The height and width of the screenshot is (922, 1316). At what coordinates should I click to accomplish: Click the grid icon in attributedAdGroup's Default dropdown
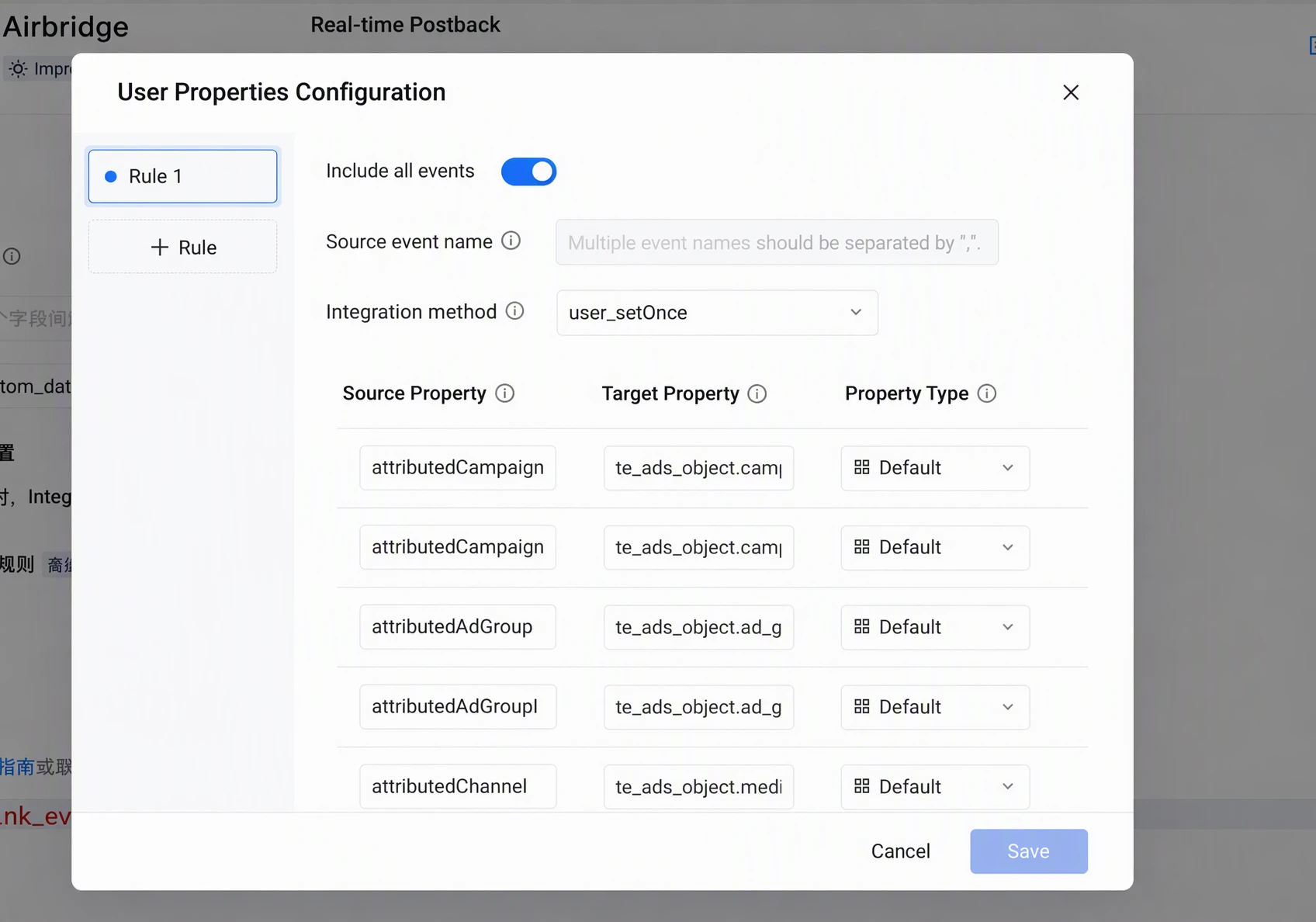pos(861,626)
